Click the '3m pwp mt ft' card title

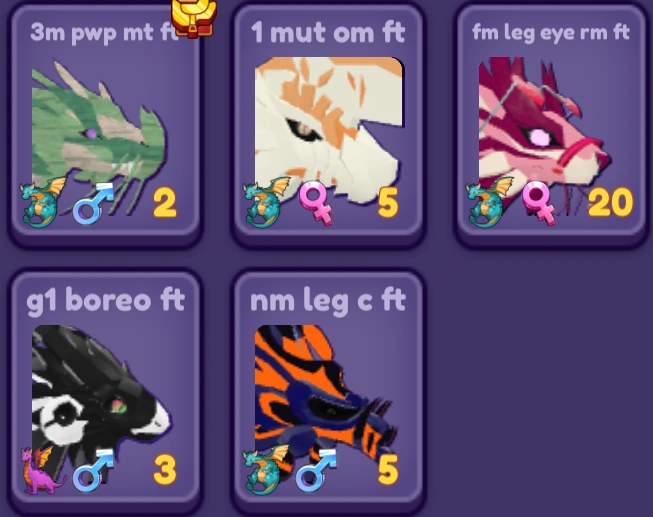pyautogui.click(x=104, y=32)
